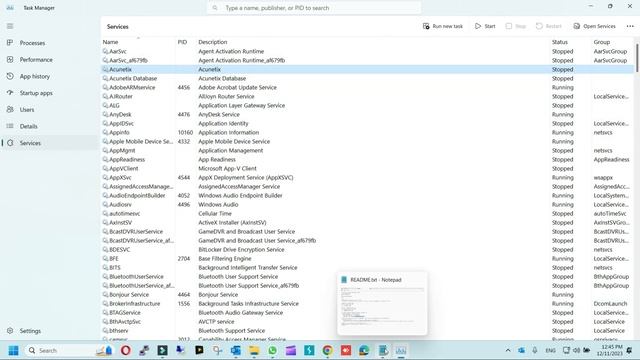Select the Bonjour Service row

click(367, 295)
